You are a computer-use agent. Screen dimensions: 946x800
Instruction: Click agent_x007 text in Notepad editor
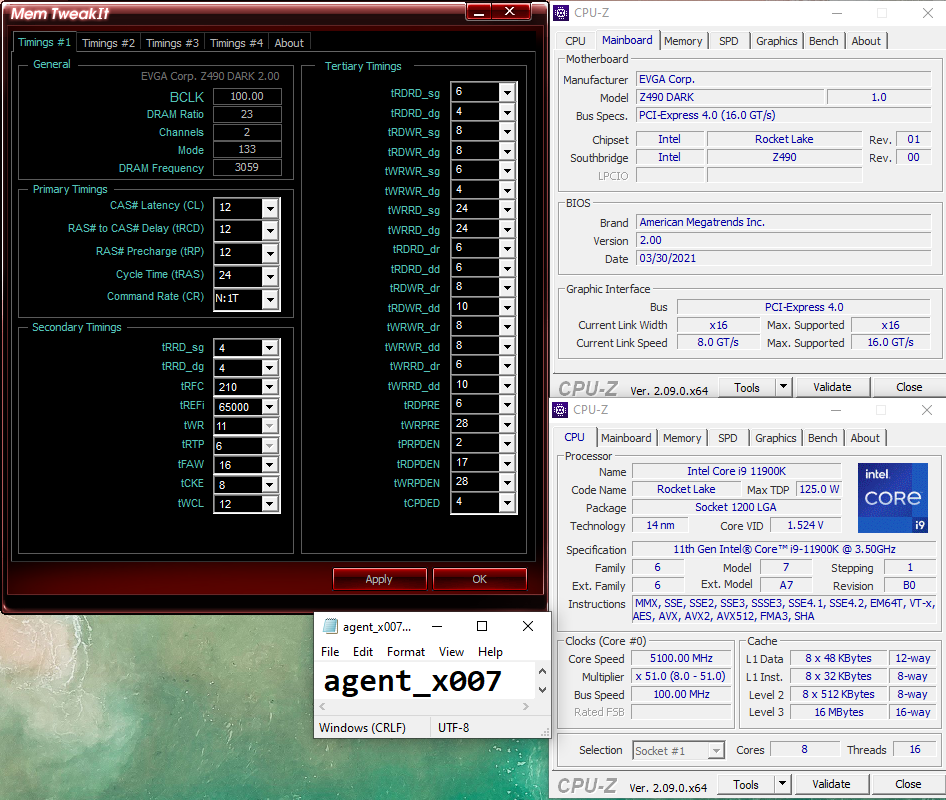pyautogui.click(x=413, y=681)
